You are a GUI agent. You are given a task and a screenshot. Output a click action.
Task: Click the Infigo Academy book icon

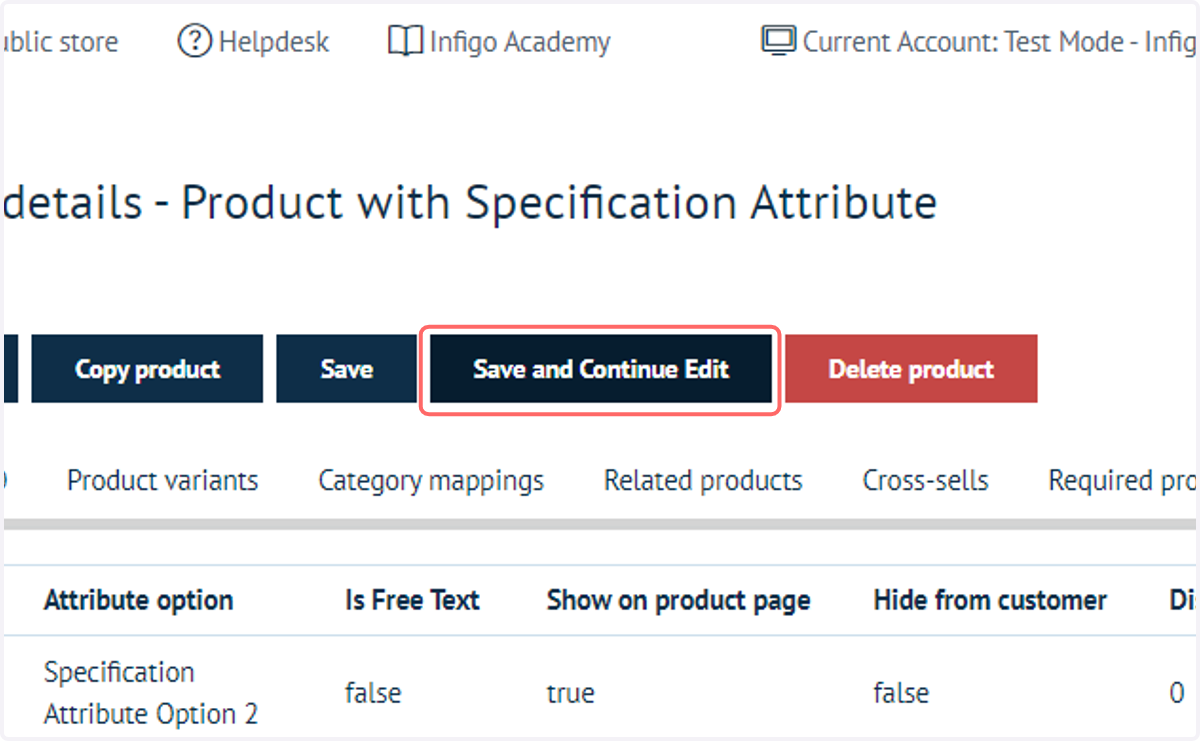[405, 41]
